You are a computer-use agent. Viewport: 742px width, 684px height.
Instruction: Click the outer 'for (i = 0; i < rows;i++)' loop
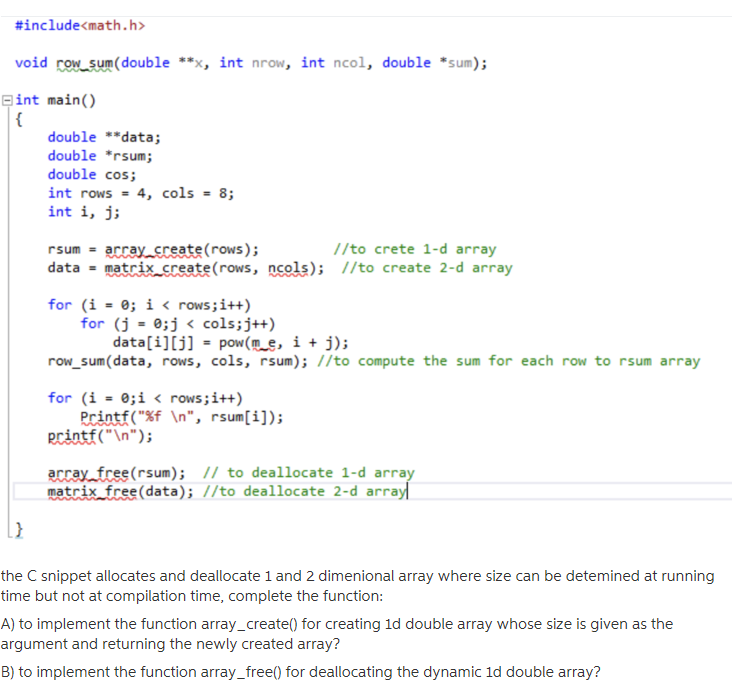coord(149,305)
